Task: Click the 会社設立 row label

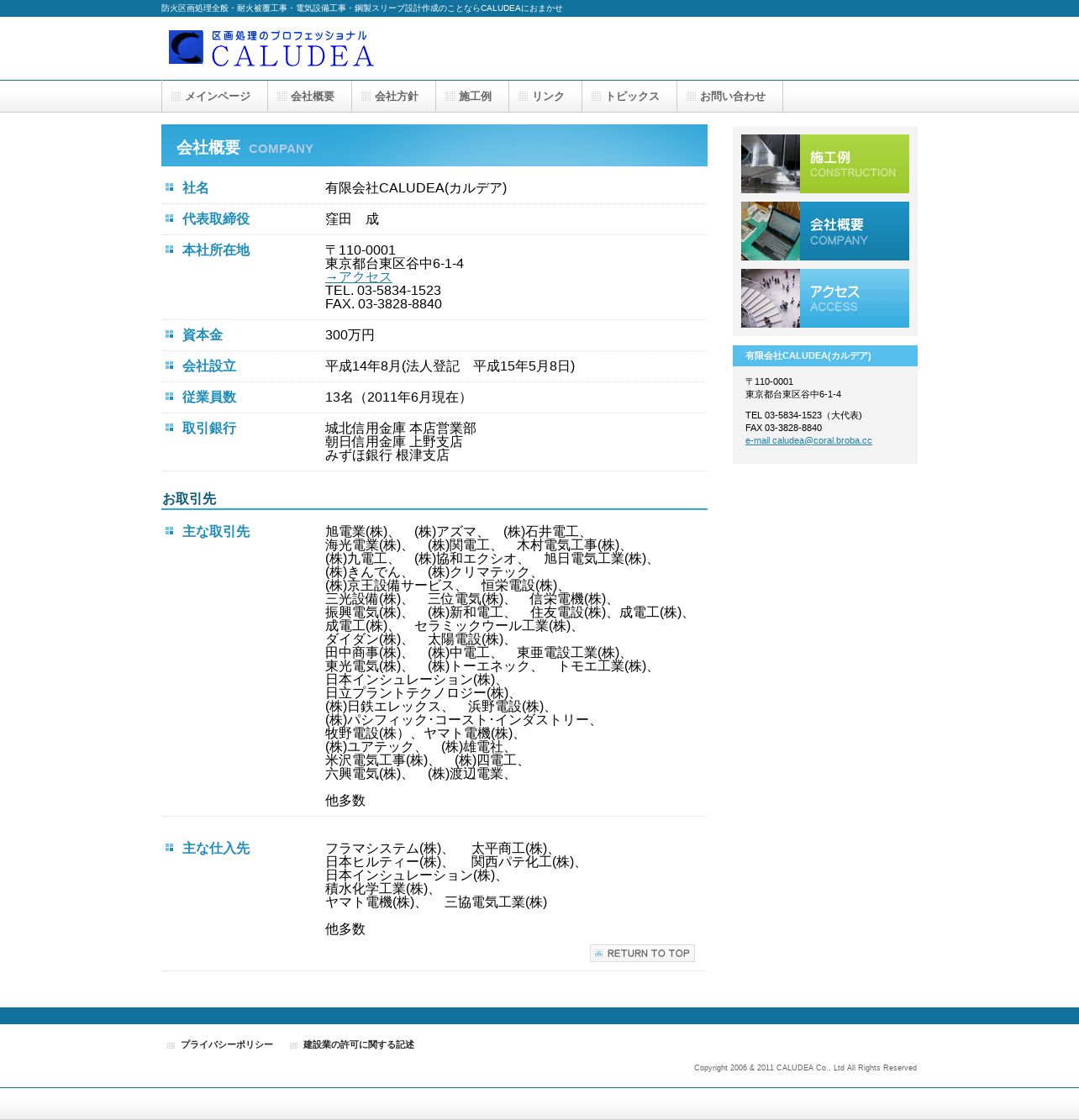Action: click(209, 366)
